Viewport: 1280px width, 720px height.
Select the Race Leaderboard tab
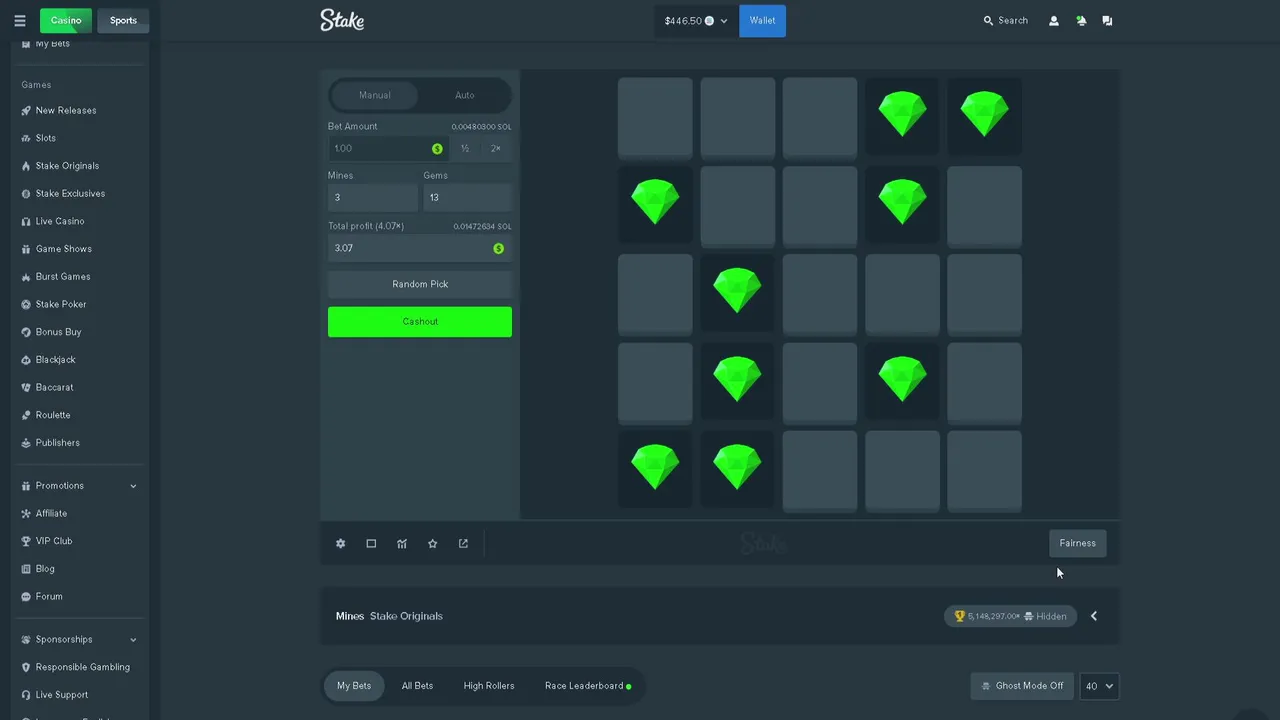click(588, 686)
